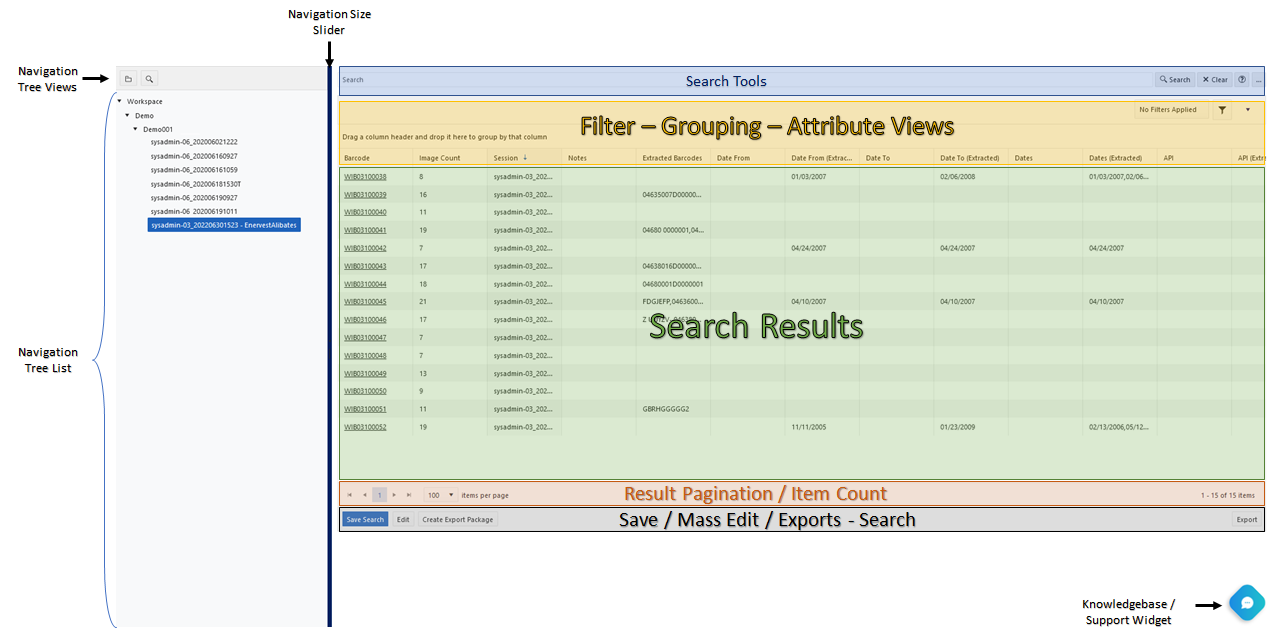Open barcode link WIB03100045

click(365, 302)
